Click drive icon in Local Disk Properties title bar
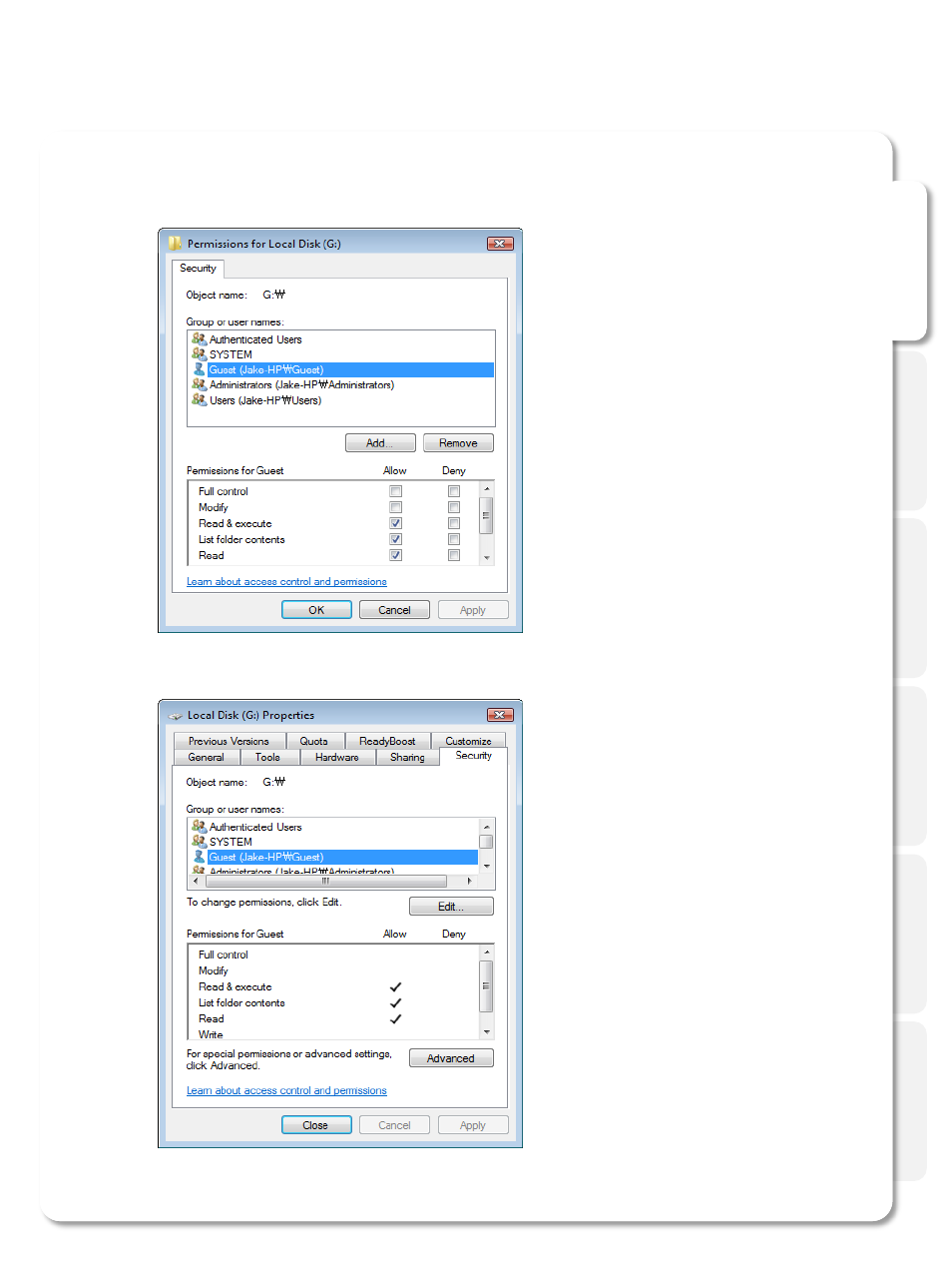 pos(176,715)
